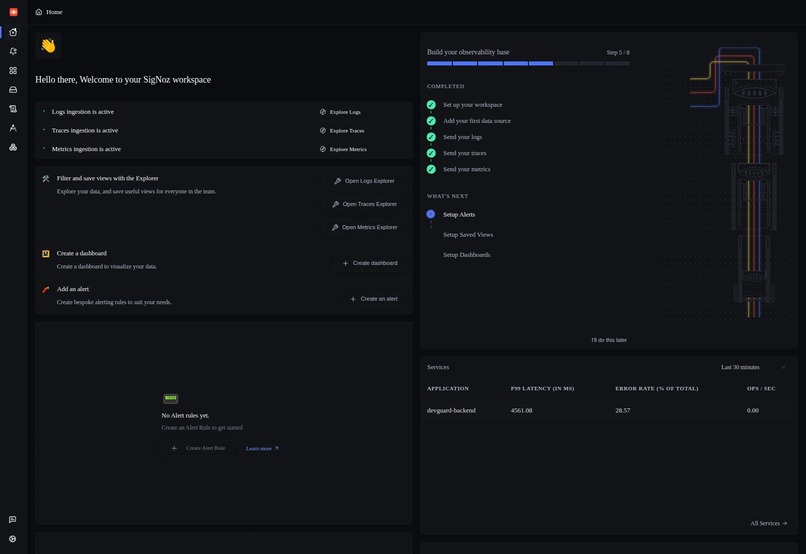This screenshot has height=554, width=806.
Task: Open the All Services link
Action: click(x=768, y=523)
